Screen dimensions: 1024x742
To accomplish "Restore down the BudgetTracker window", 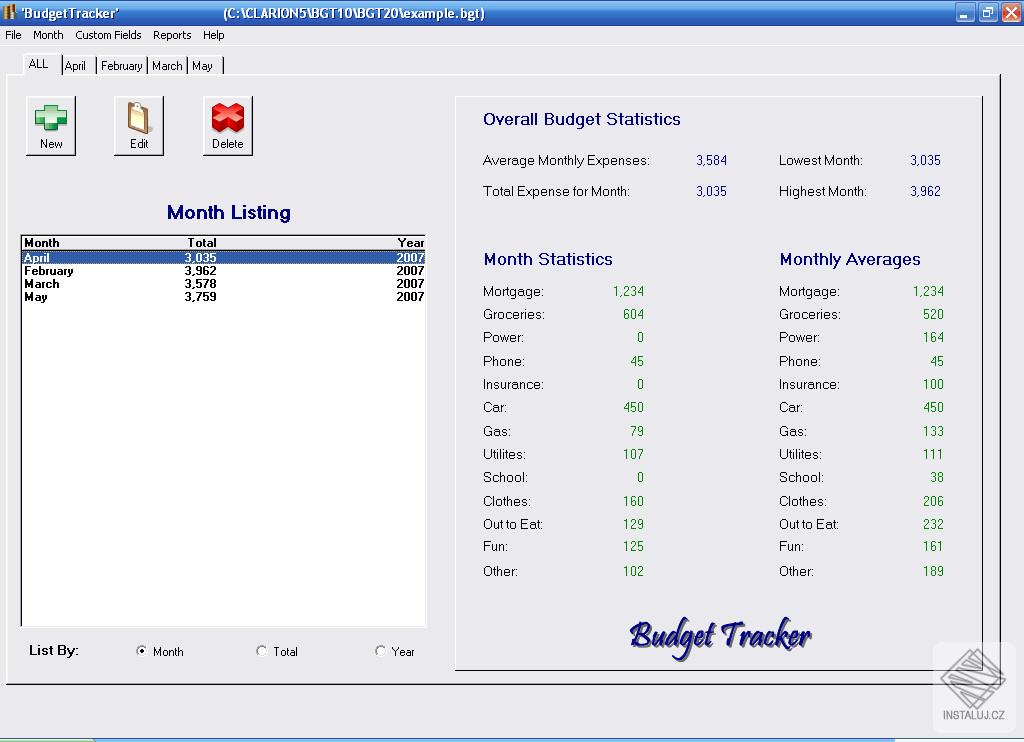I will [x=987, y=13].
